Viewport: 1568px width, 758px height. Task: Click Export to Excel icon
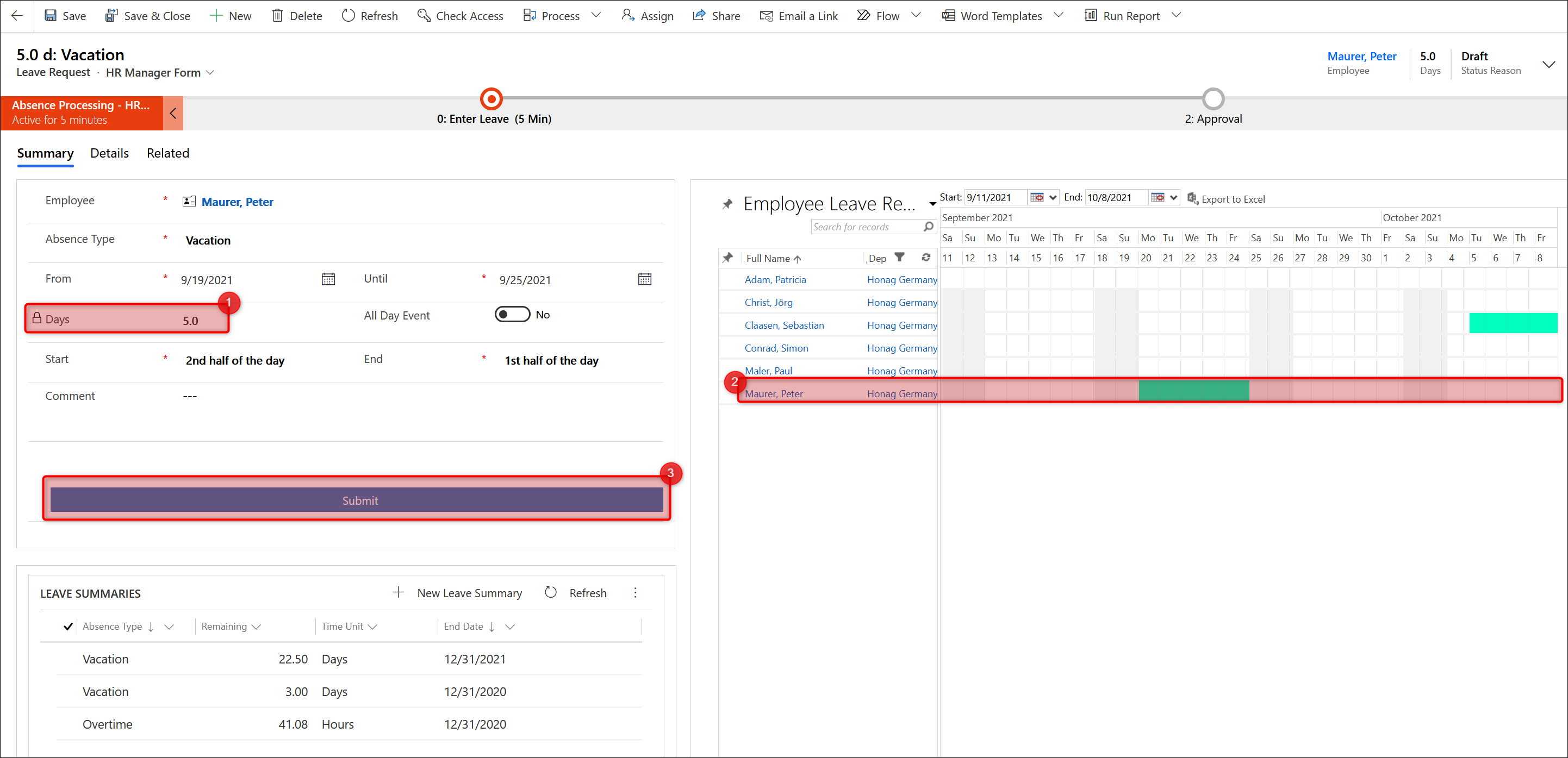(x=1192, y=198)
